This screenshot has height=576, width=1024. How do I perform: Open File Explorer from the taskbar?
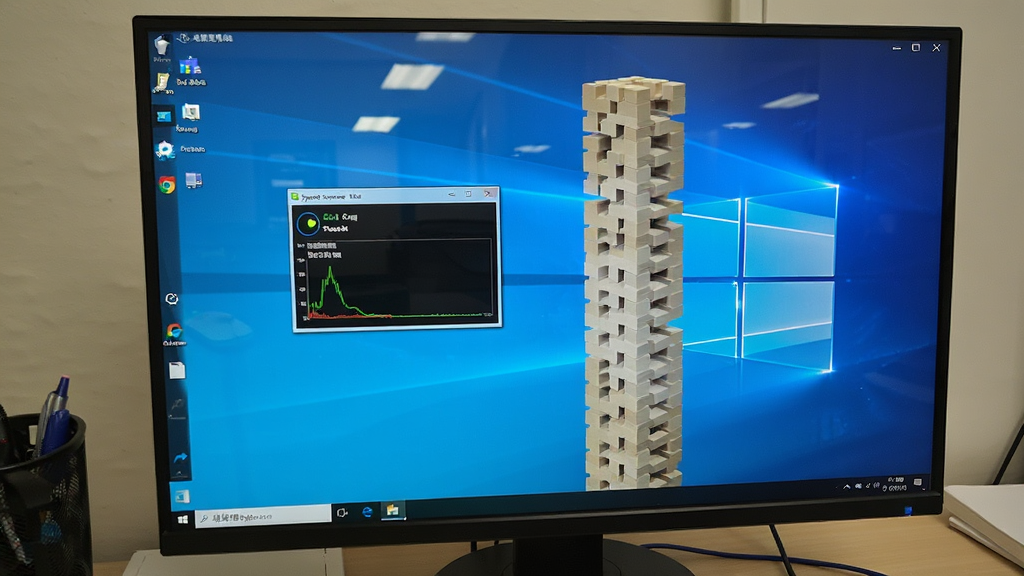pyautogui.click(x=392, y=510)
